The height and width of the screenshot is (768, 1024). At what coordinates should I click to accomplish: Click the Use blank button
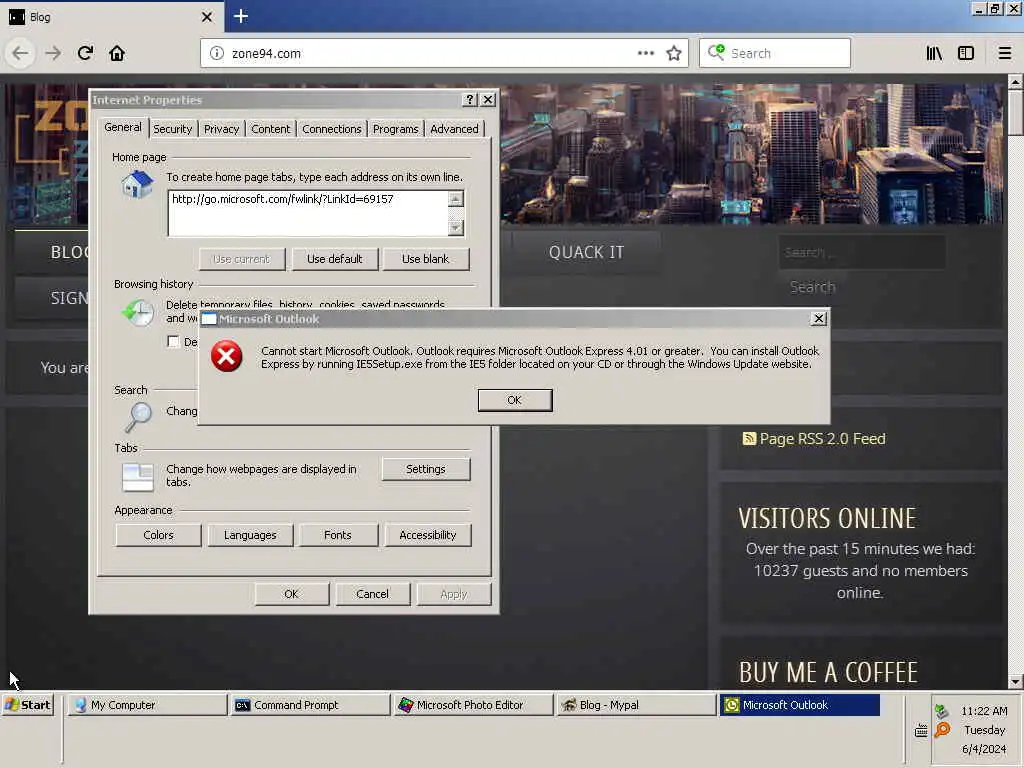(x=425, y=259)
